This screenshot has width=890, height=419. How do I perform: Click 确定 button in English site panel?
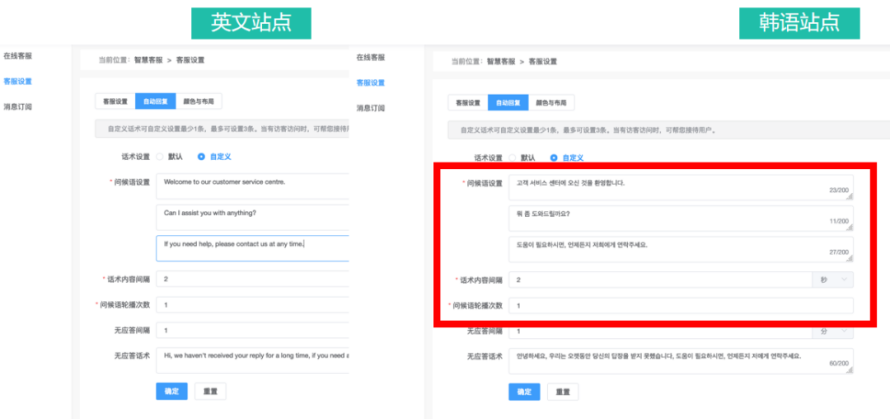(171, 391)
